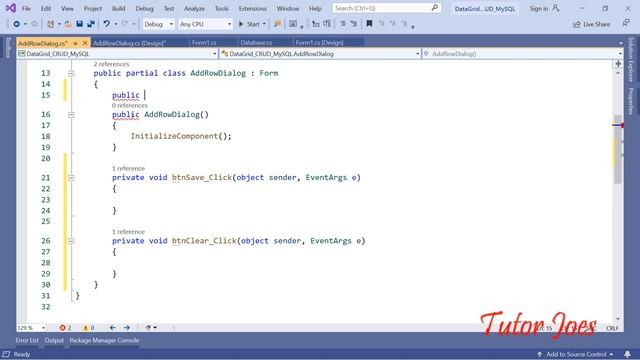
Task: Collapse the btnSave_Click method block
Action: (x=71, y=178)
